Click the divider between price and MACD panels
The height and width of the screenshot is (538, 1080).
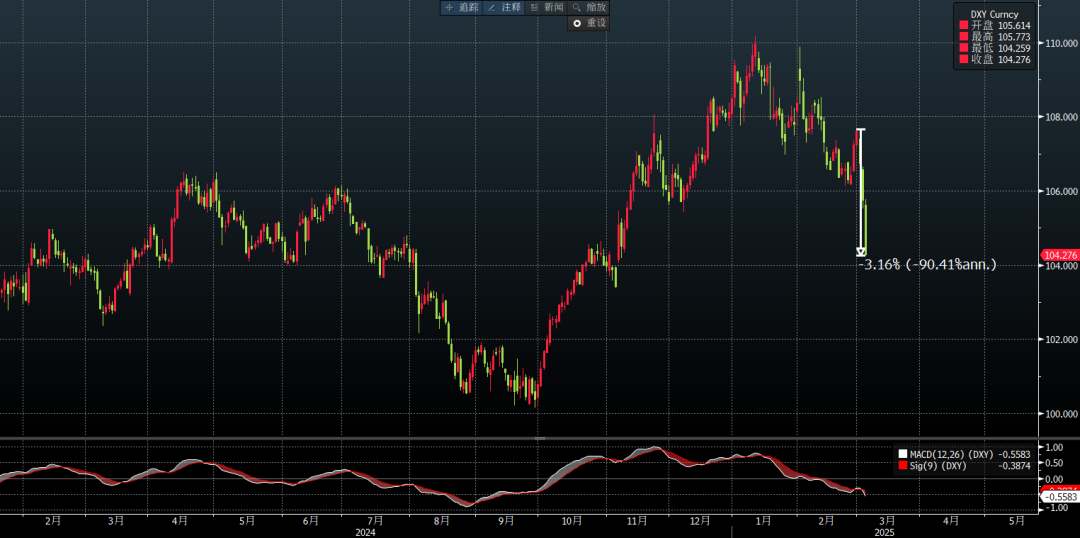tap(540, 438)
